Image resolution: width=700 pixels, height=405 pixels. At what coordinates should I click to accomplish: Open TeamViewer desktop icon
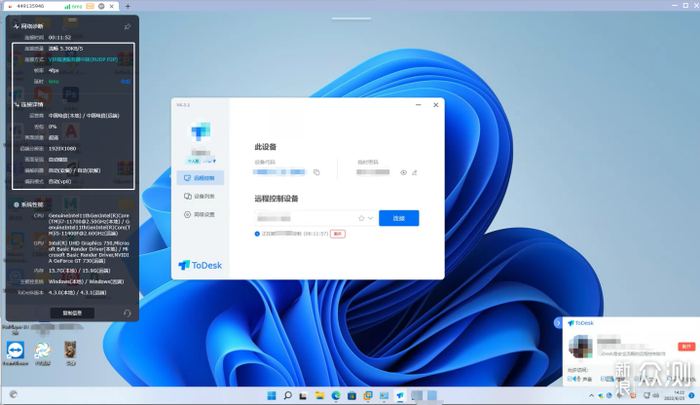pyautogui.click(x=15, y=353)
